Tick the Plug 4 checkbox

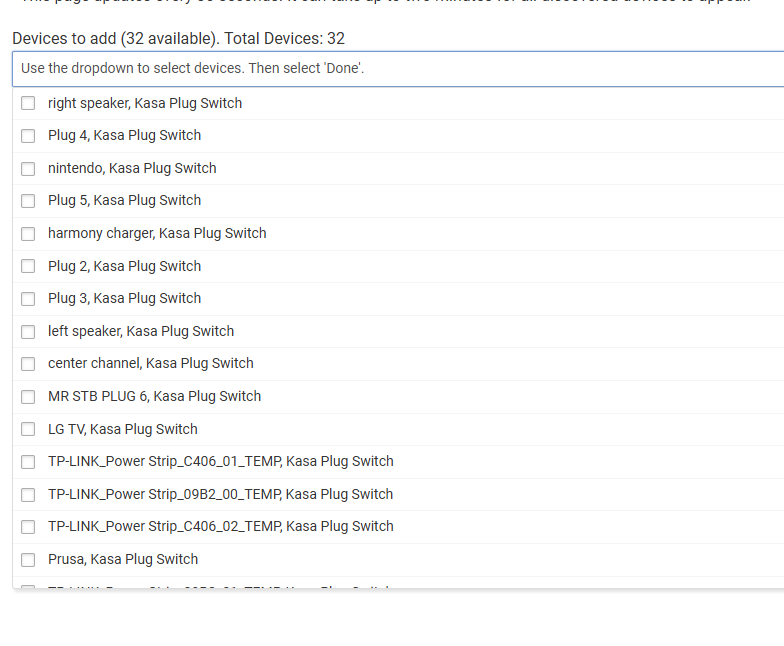(x=28, y=136)
